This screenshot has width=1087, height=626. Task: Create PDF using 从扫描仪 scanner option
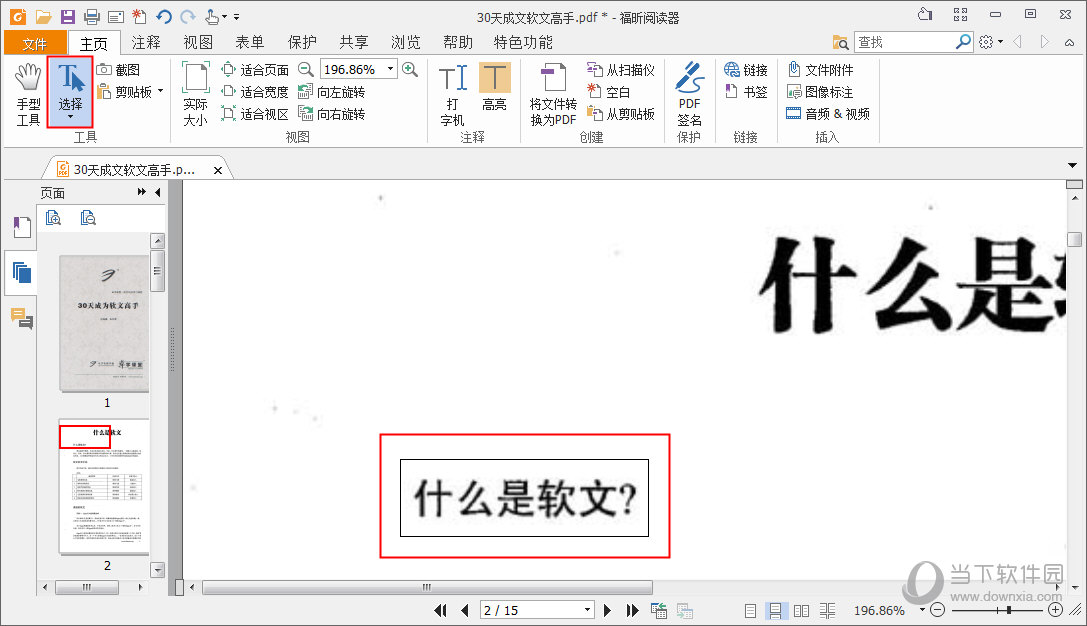click(627, 70)
